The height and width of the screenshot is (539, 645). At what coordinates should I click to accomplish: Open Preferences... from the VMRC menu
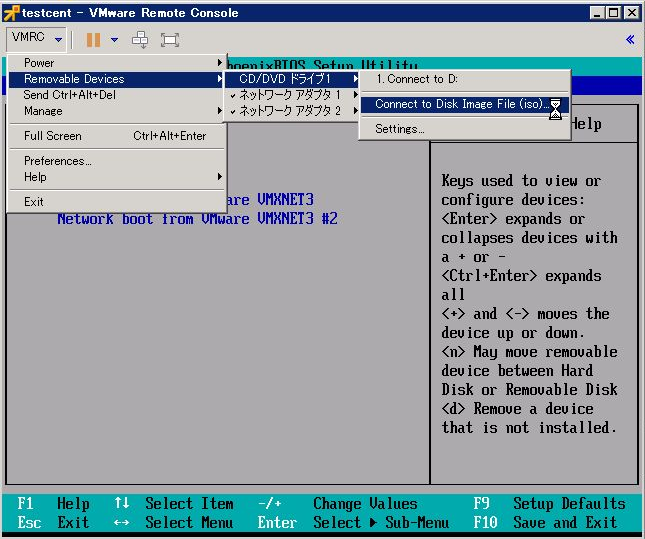pyautogui.click(x=58, y=161)
